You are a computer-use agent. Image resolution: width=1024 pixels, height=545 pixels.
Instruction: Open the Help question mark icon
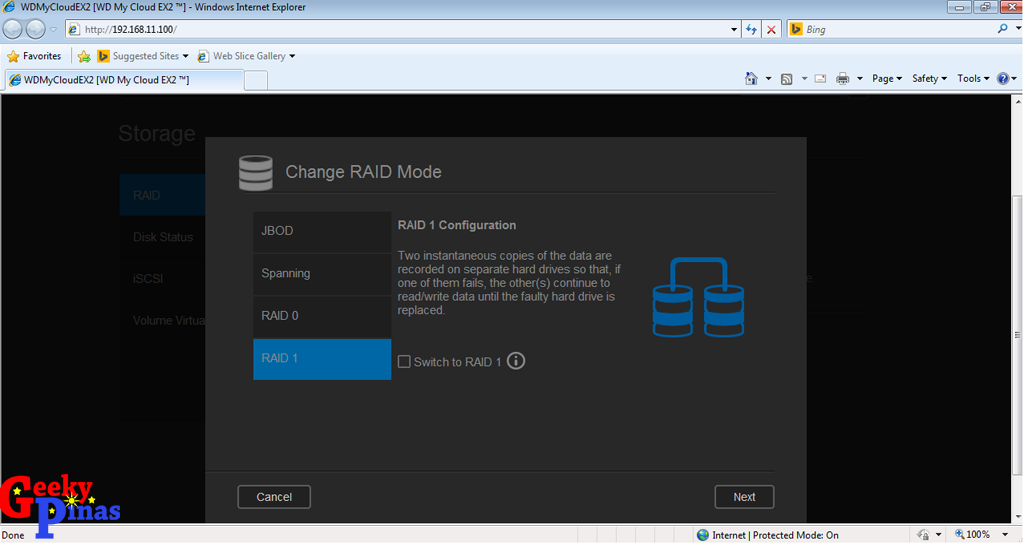[x=1003, y=78]
